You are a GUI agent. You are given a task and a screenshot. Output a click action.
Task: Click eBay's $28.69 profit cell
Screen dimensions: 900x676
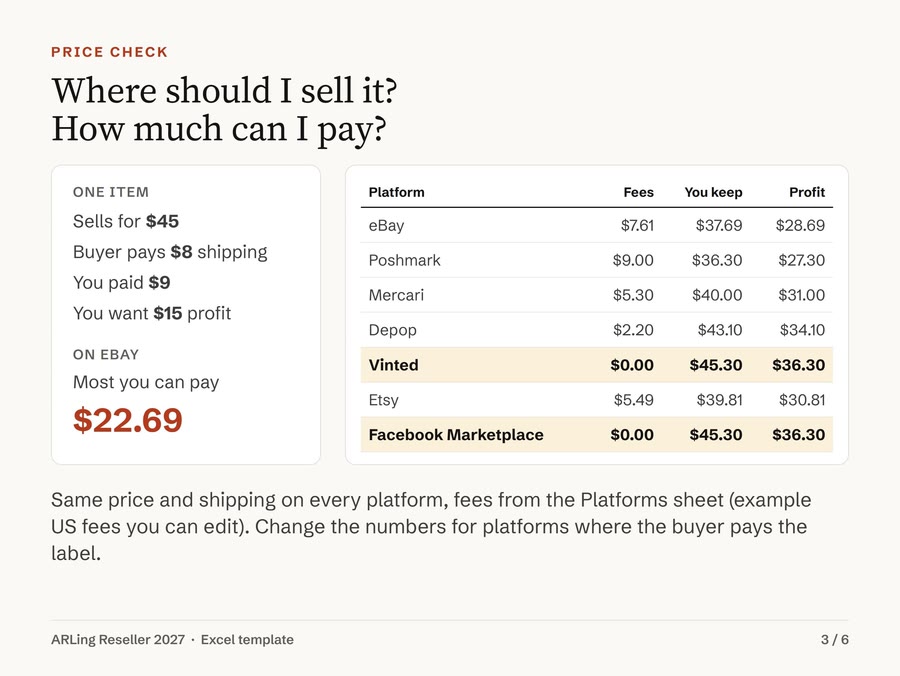click(800, 226)
